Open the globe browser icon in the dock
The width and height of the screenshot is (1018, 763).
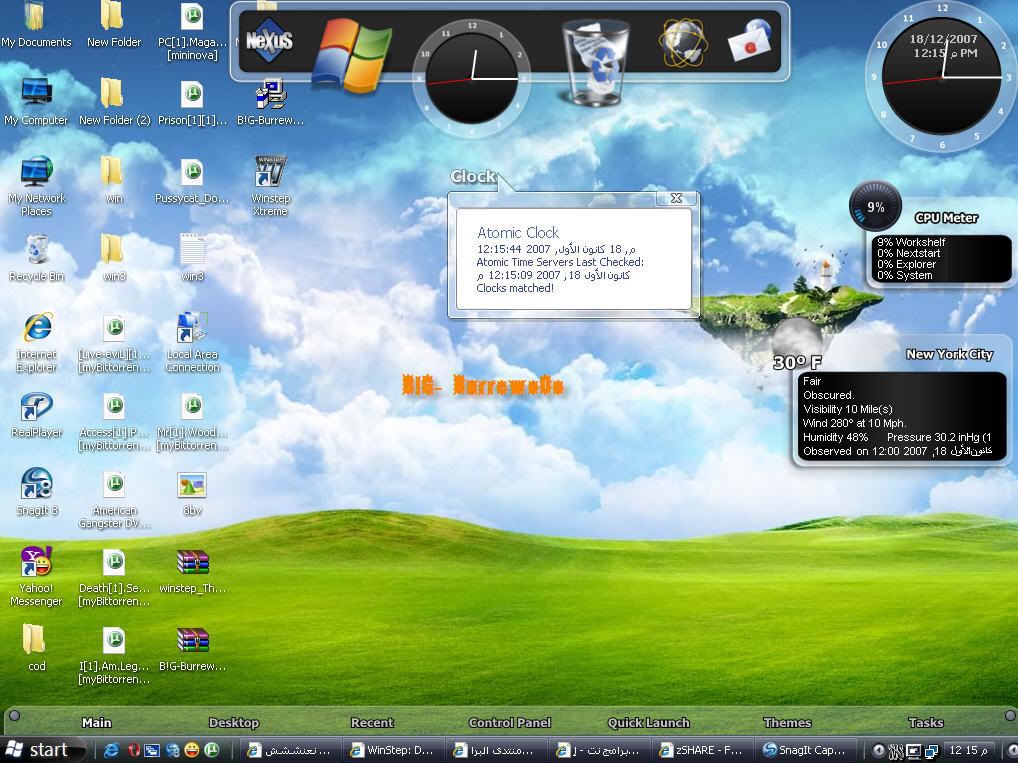(x=682, y=43)
